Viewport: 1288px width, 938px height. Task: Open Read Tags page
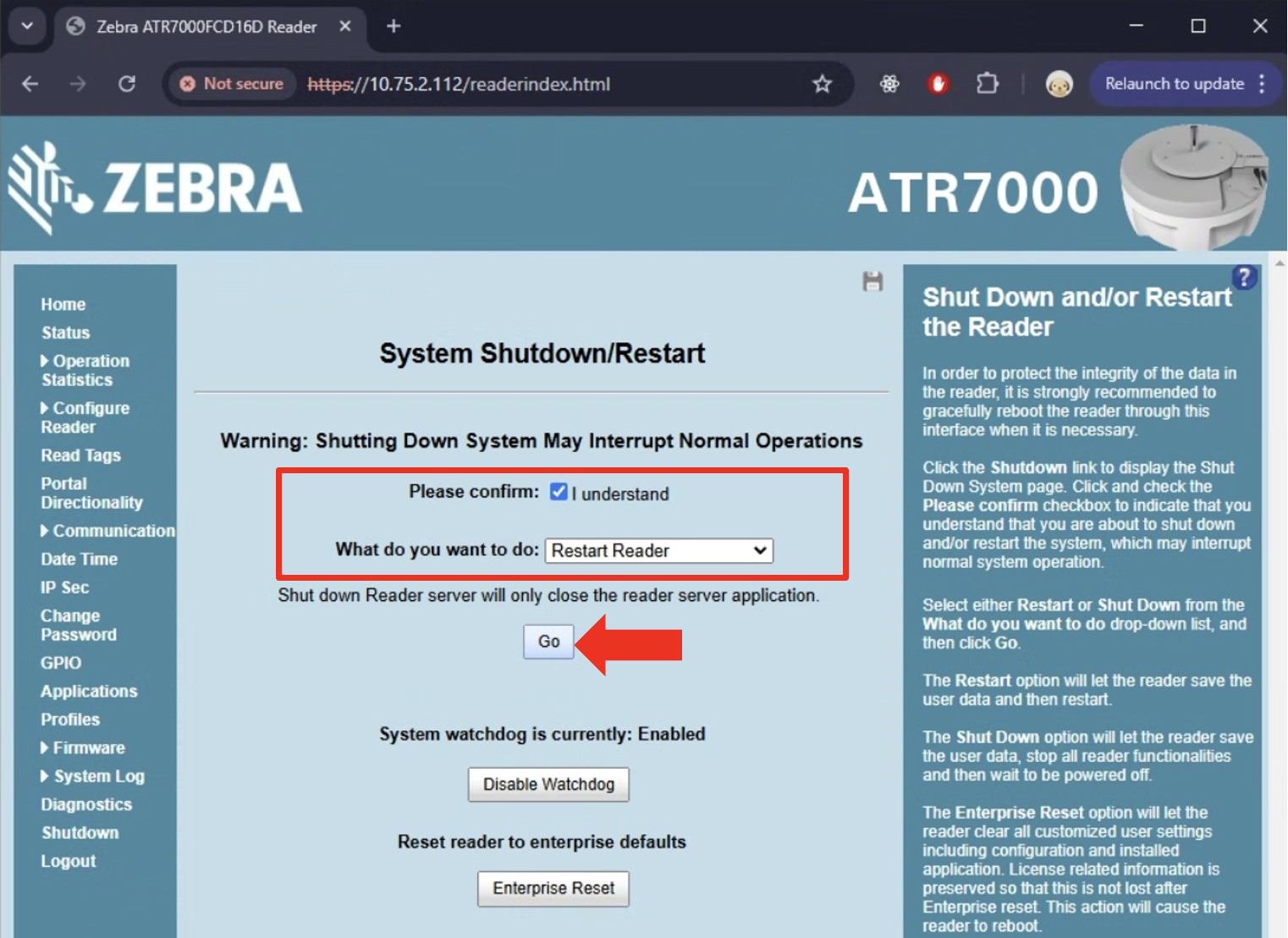click(x=81, y=455)
